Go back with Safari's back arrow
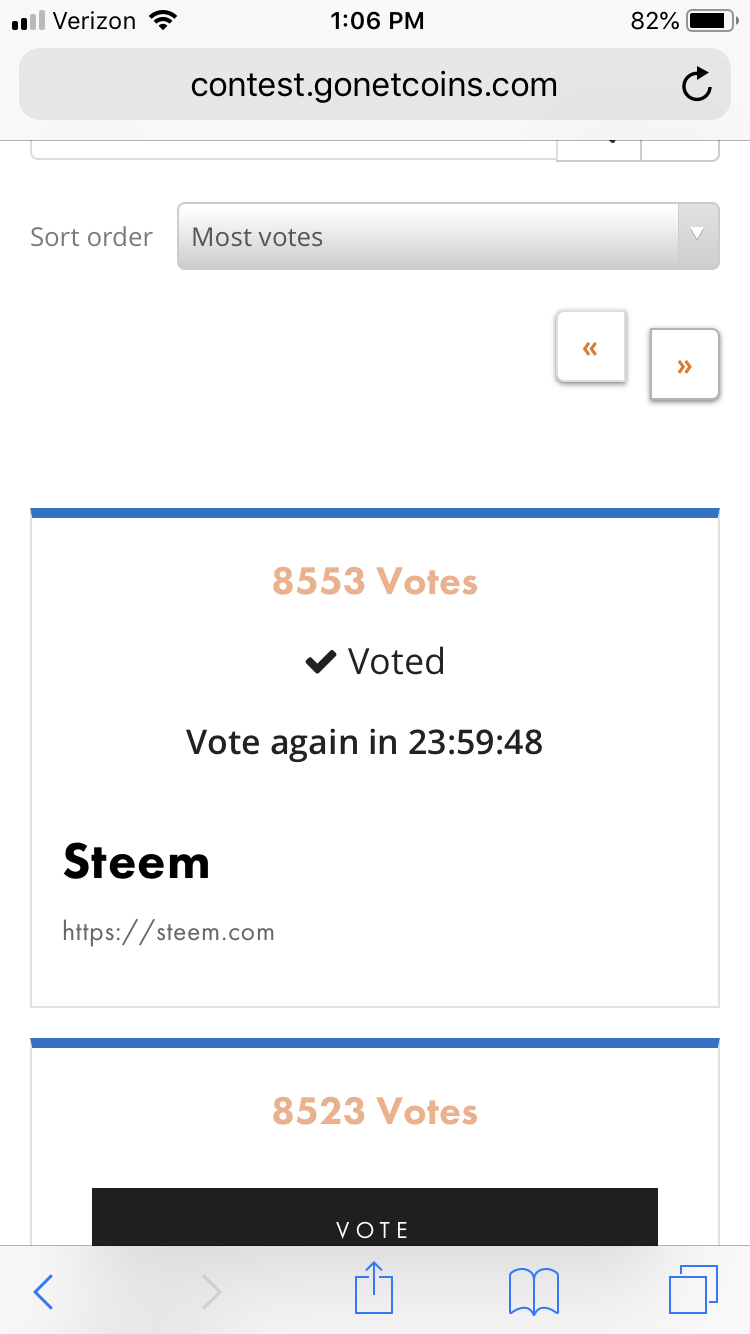The image size is (750, 1334). 43,1292
